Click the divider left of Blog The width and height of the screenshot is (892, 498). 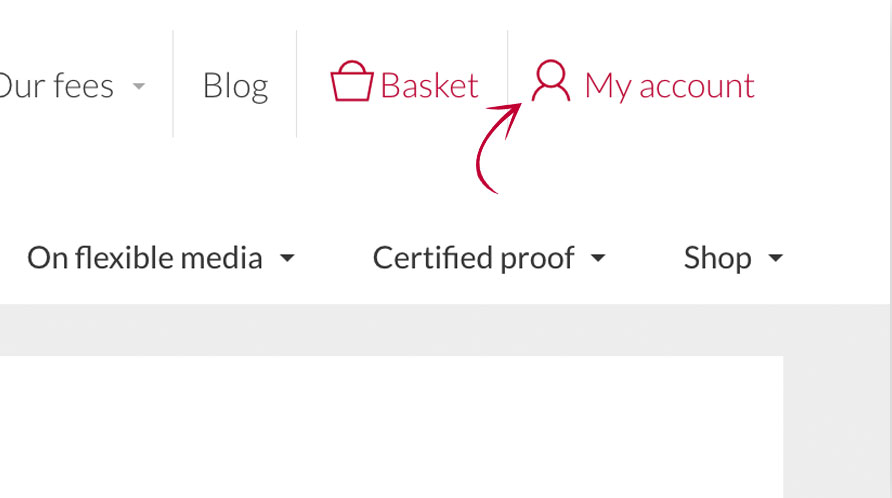[173, 84]
